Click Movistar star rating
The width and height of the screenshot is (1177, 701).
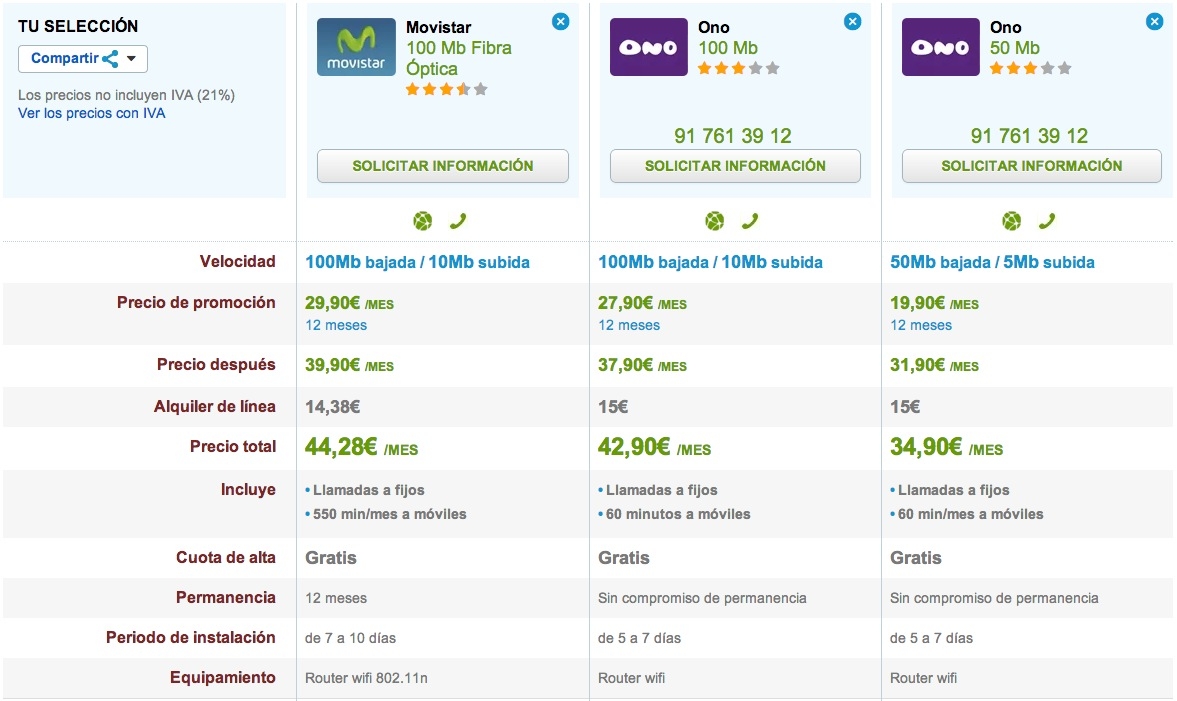tap(447, 89)
